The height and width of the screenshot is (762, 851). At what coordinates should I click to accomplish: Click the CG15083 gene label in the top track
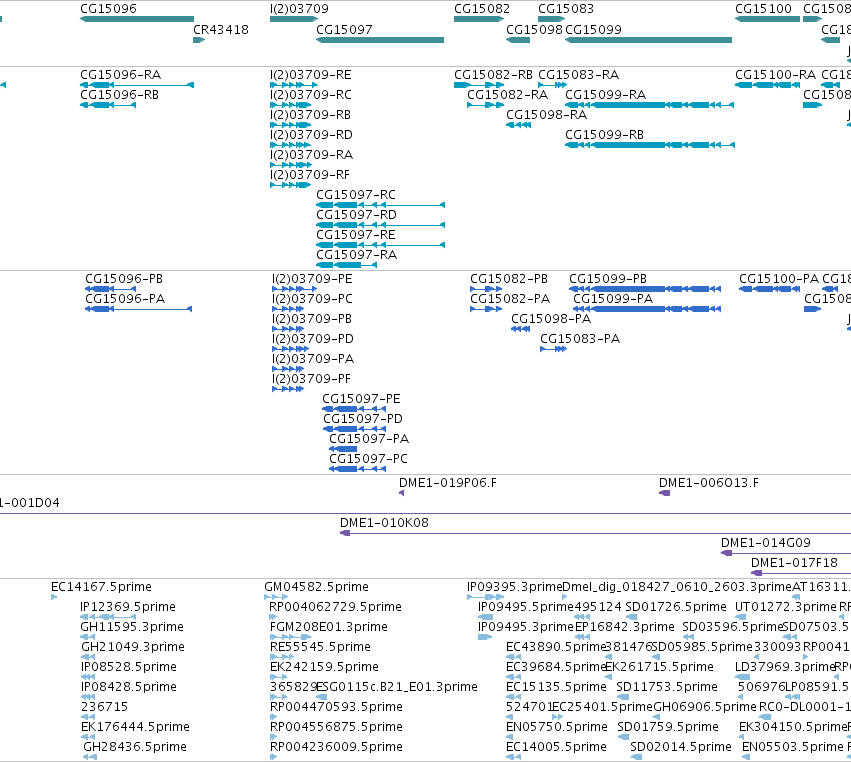566,9
